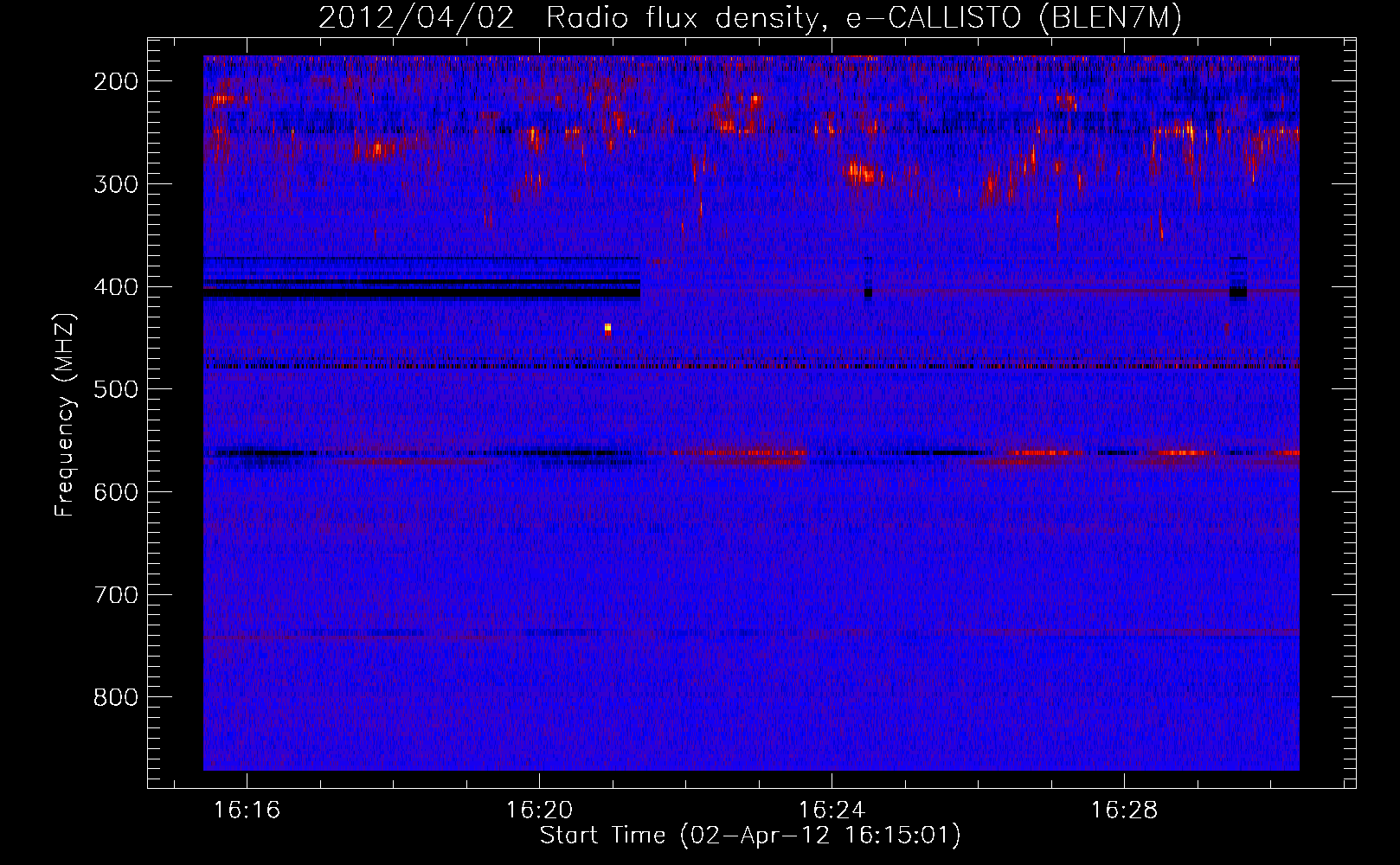The height and width of the screenshot is (865, 1400).
Task: Click the wide black band near 400 MHz
Action: tap(422, 293)
